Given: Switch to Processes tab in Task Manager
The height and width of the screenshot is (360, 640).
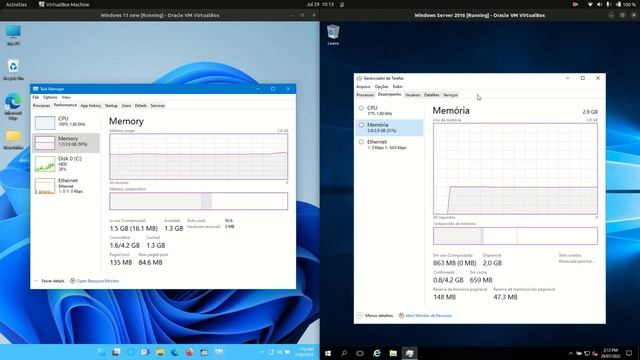Looking at the screenshot, I should coord(41,106).
